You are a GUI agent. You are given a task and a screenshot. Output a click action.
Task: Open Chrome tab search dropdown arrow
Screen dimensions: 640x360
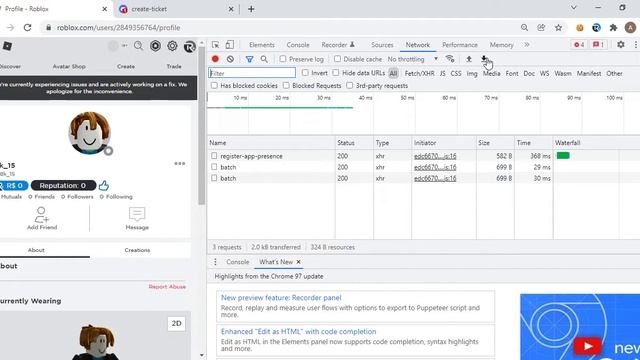coord(573,8)
